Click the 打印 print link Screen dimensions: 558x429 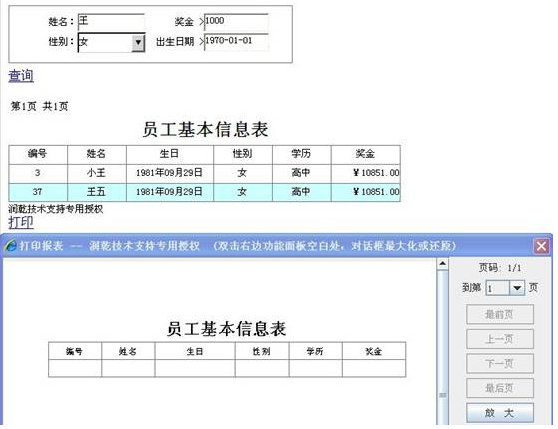(21, 222)
